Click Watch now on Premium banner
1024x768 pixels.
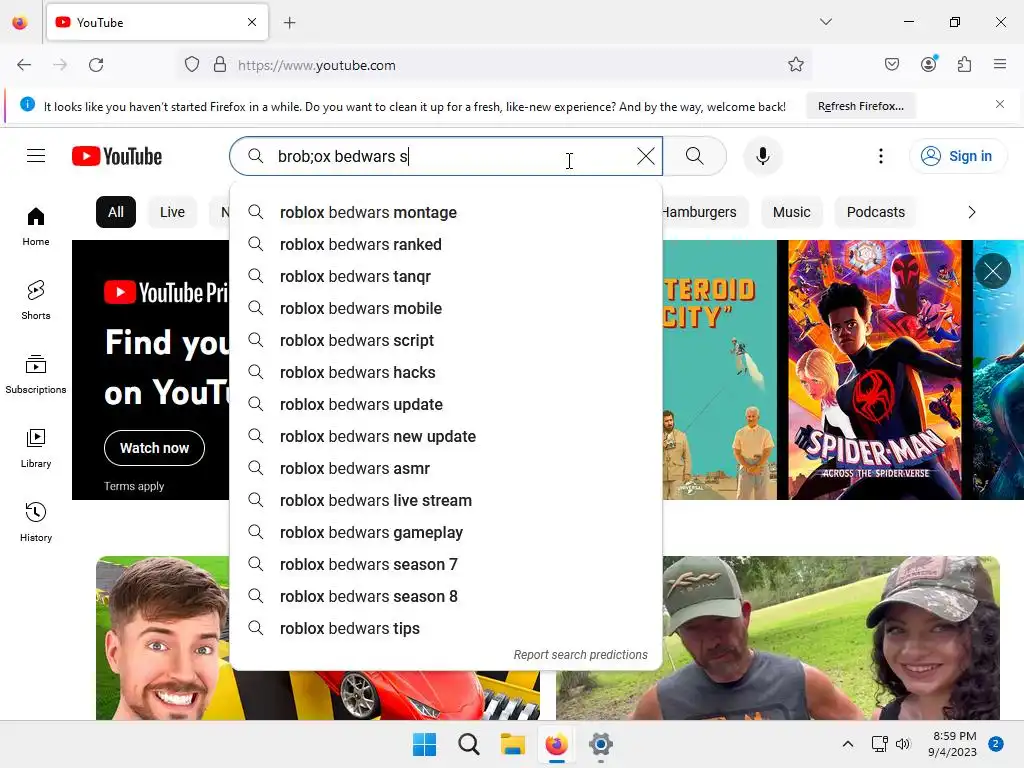pyautogui.click(x=154, y=448)
